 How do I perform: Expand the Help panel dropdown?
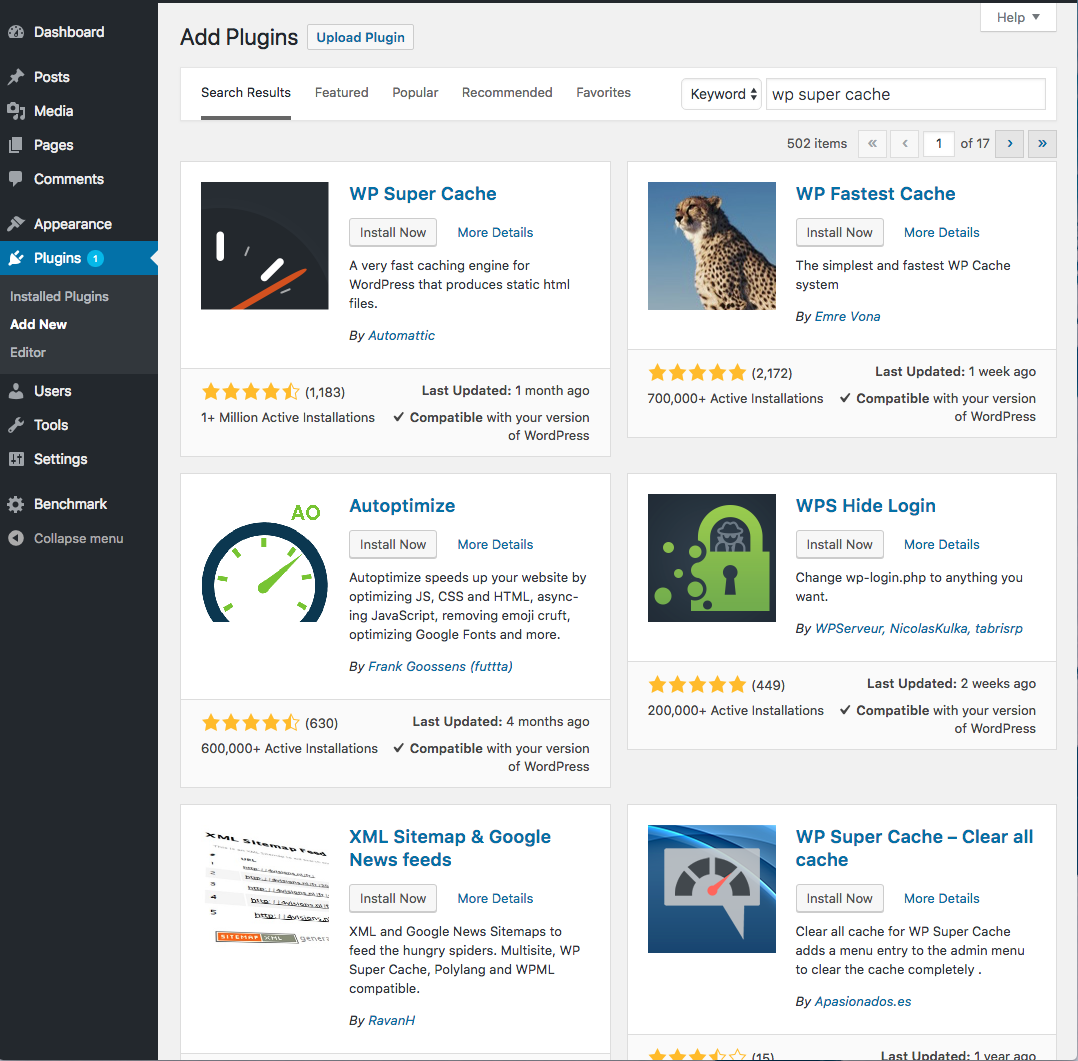(1018, 17)
